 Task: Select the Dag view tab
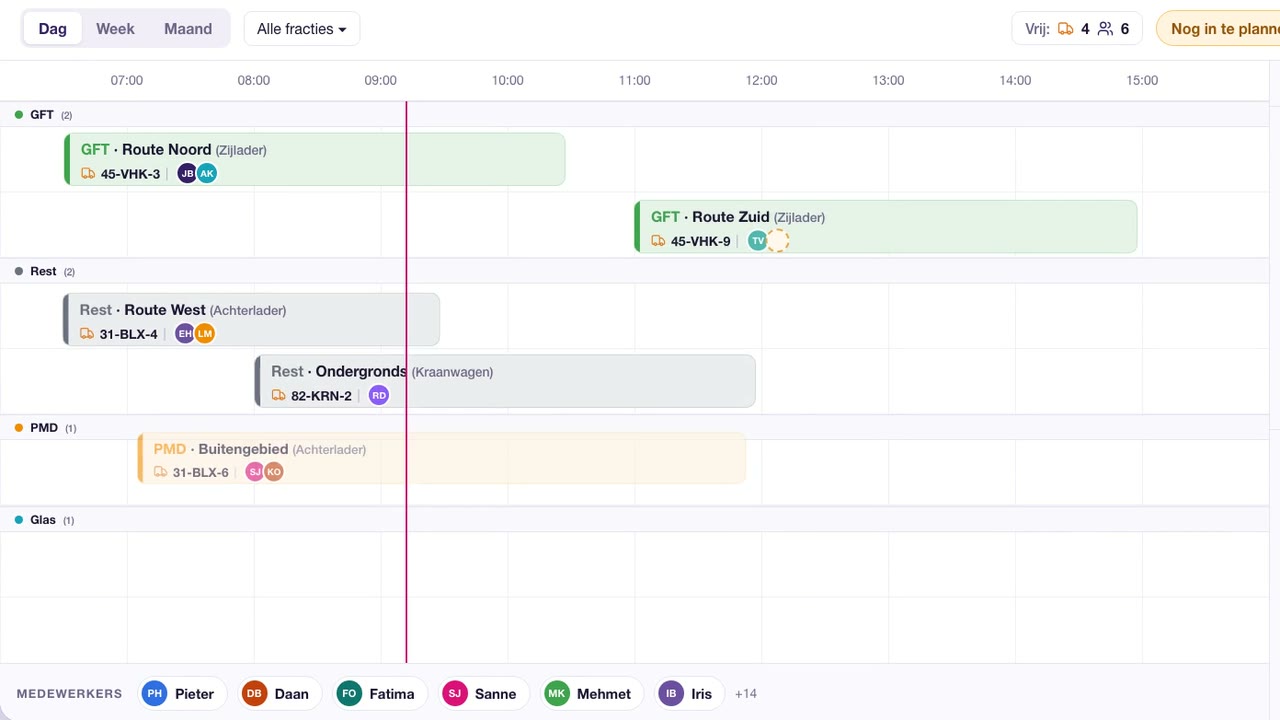53,29
